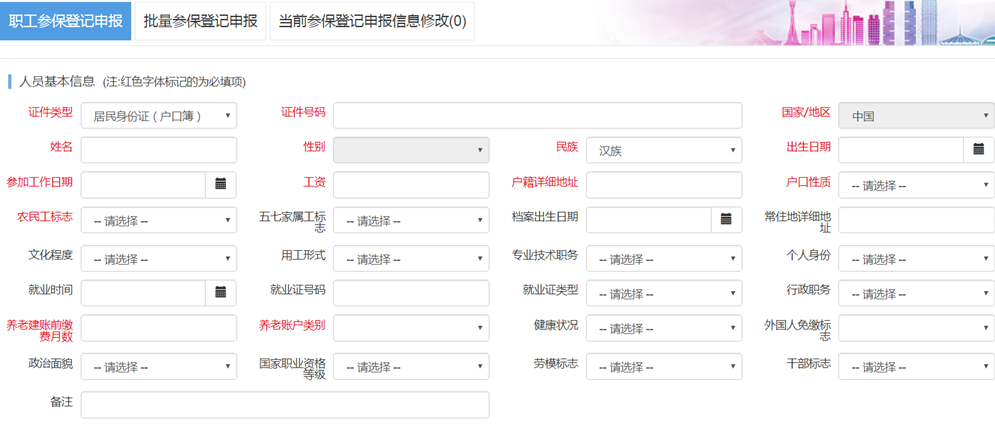Expand the 养老账户类别 dropdown
The image size is (995, 429).
[x=410, y=329]
